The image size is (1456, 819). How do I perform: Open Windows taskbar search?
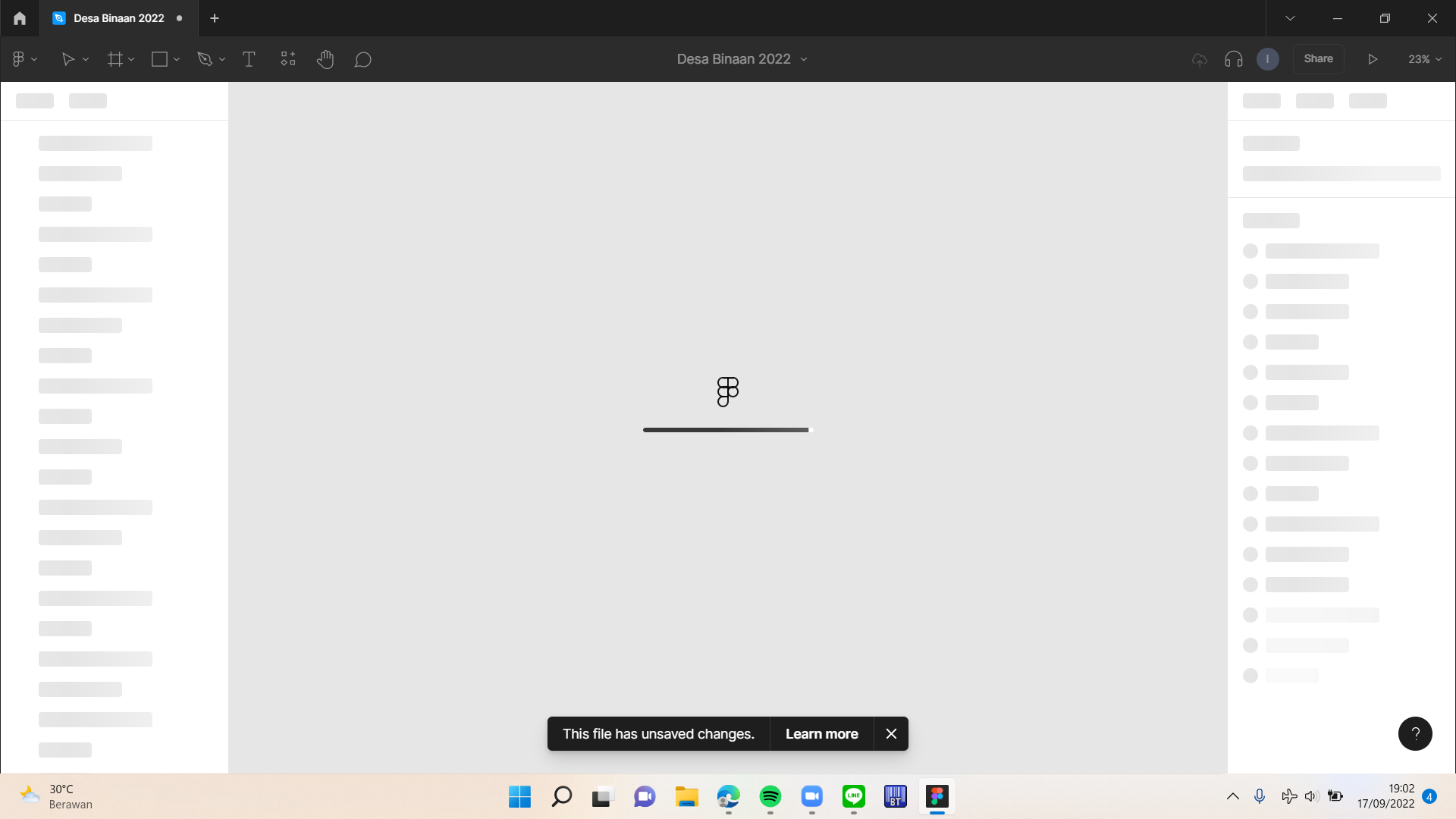[x=561, y=797]
